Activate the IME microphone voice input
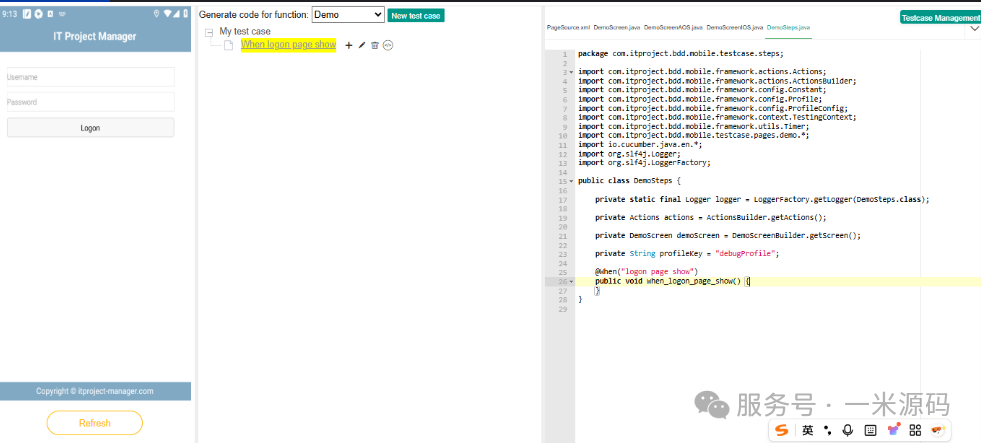The height and width of the screenshot is (443, 981). (x=848, y=430)
